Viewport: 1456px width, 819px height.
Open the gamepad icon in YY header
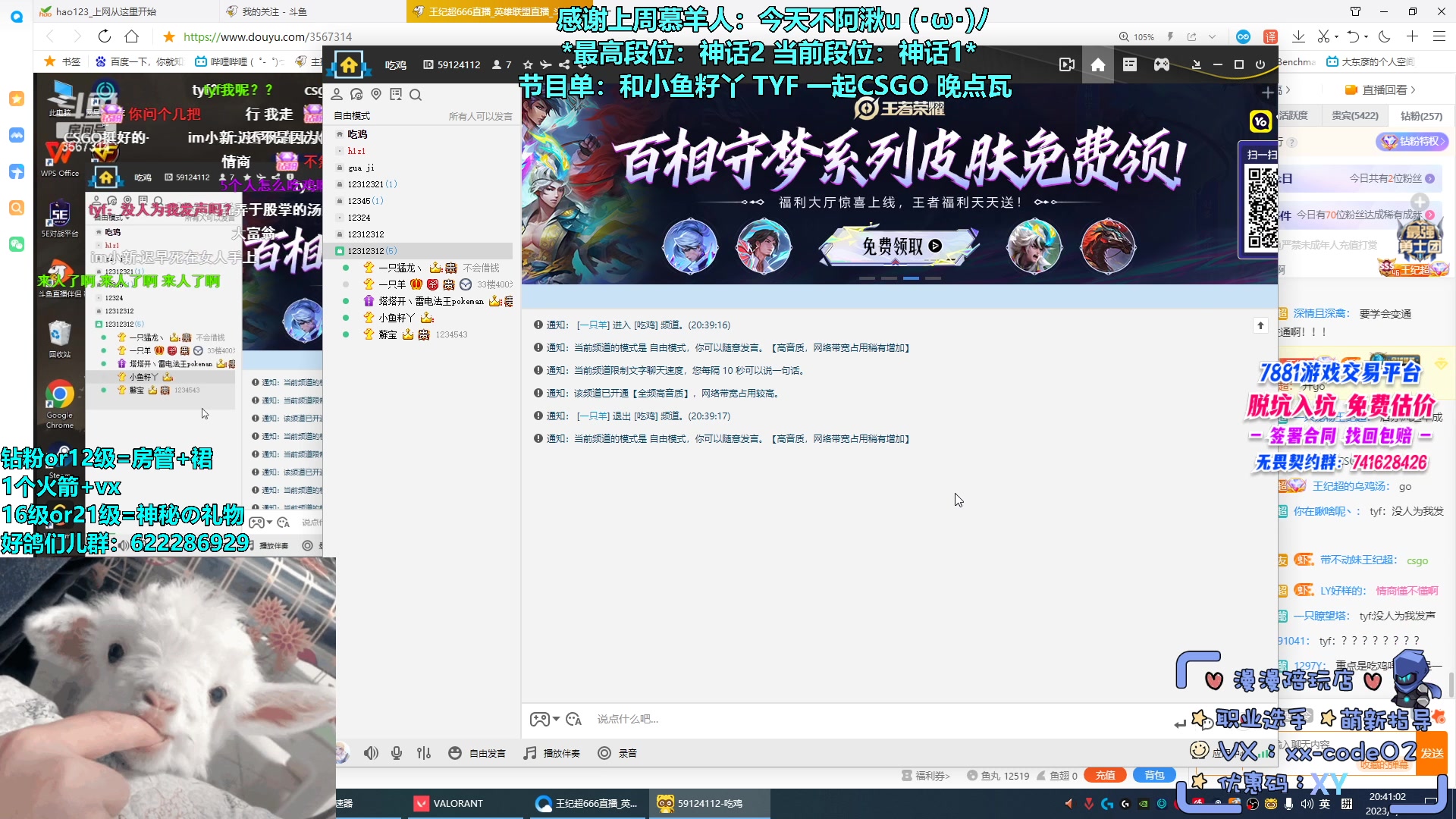1162,65
